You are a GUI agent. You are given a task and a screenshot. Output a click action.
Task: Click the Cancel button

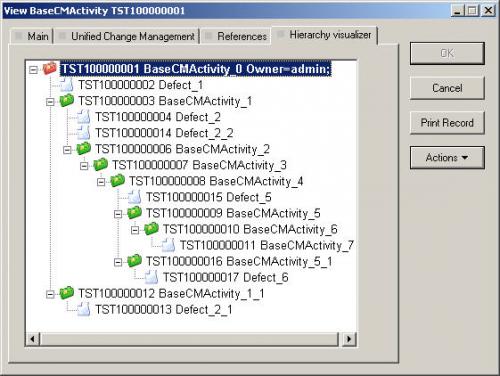pyautogui.click(x=447, y=88)
